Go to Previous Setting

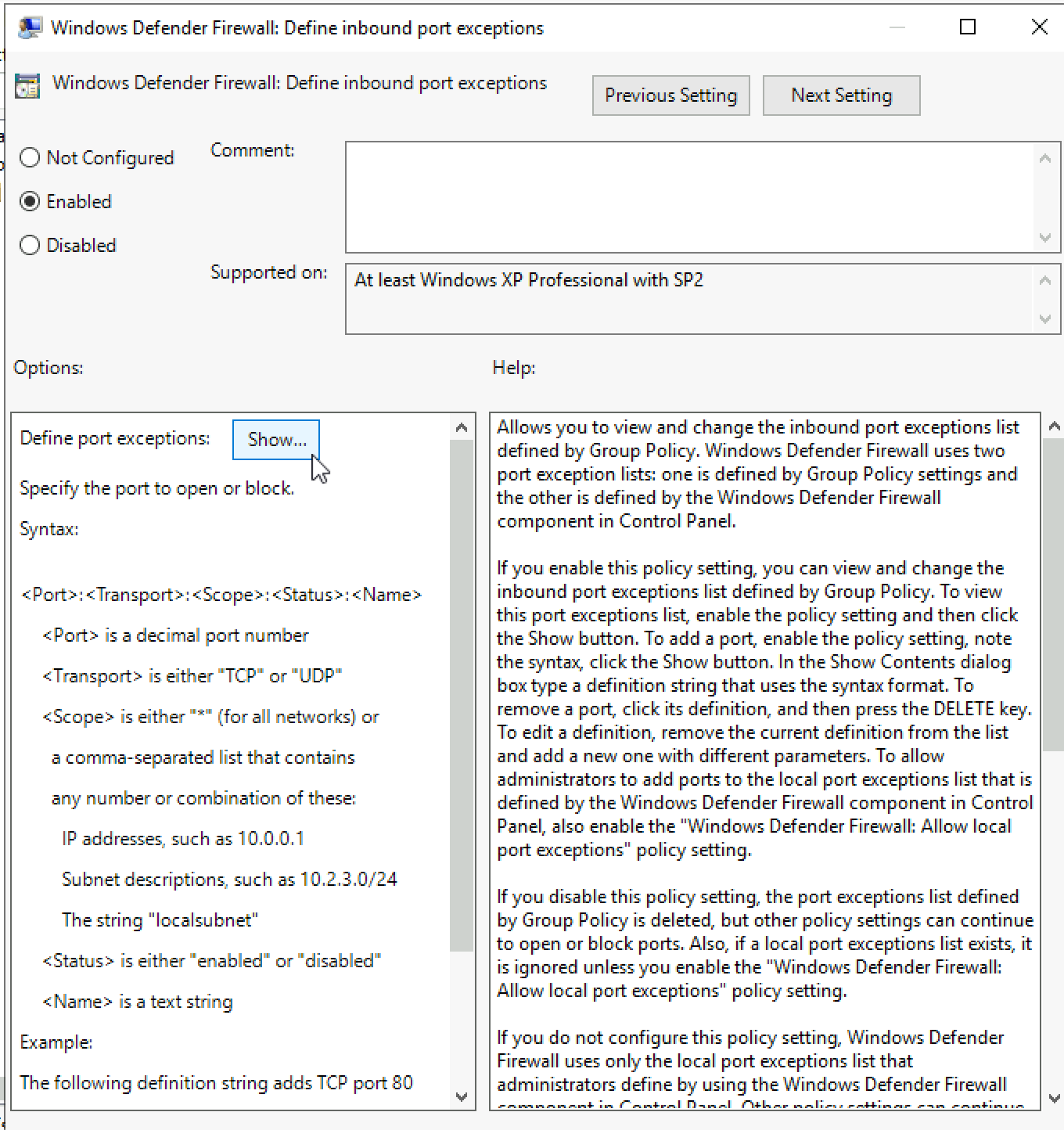(671, 95)
